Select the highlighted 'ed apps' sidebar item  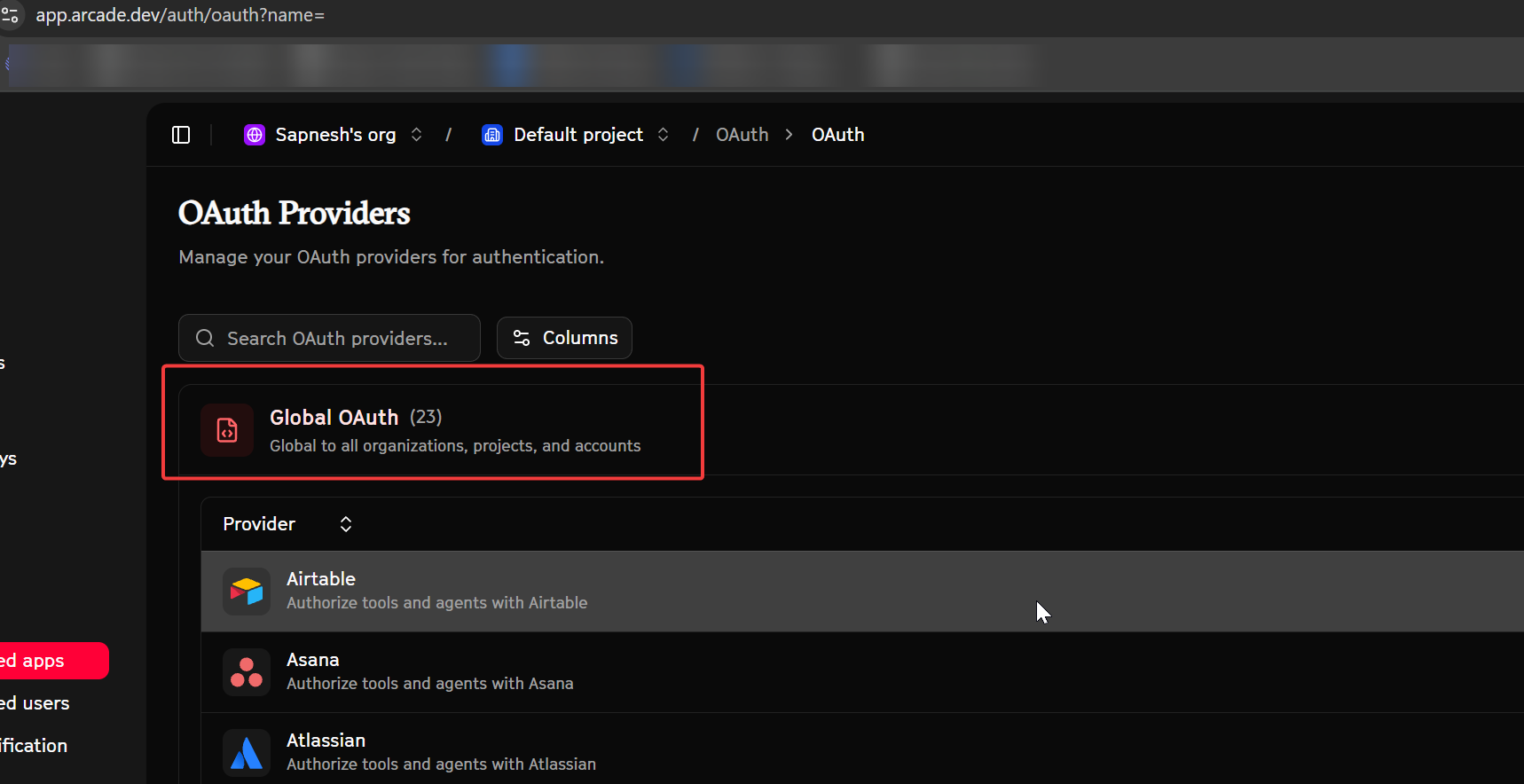coord(53,661)
